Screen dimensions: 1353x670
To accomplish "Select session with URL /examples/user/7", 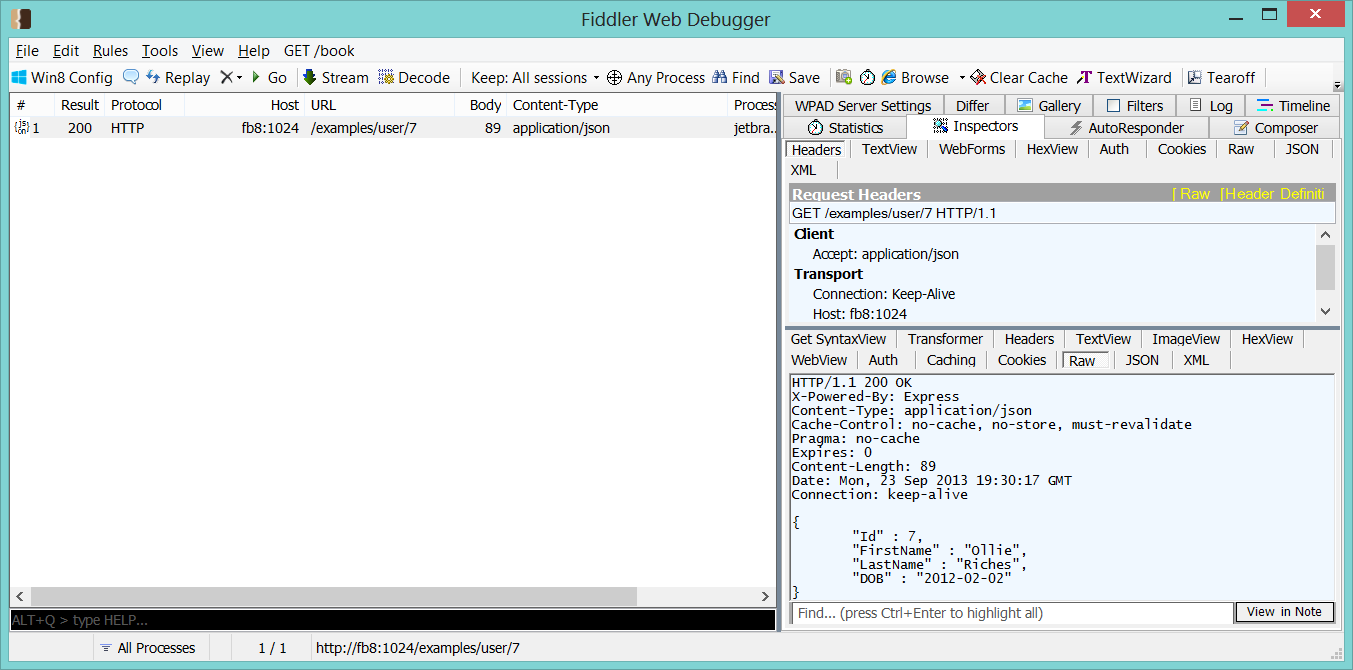I will [x=393, y=128].
